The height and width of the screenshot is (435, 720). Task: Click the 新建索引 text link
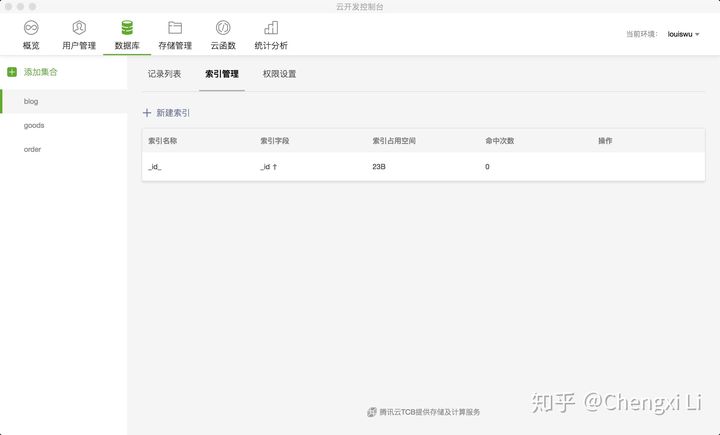click(x=173, y=113)
